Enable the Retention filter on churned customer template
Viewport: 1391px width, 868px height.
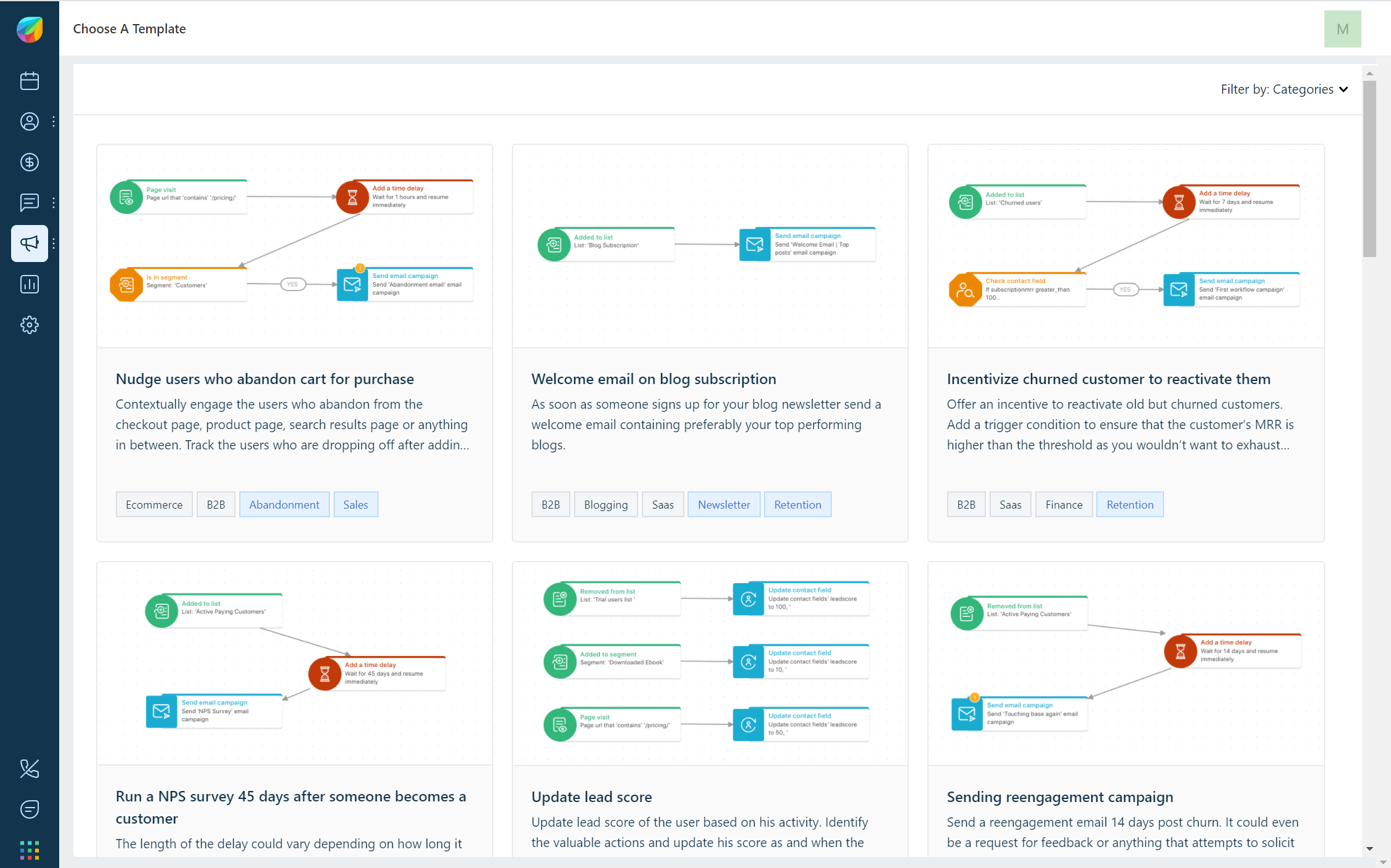click(x=1130, y=504)
